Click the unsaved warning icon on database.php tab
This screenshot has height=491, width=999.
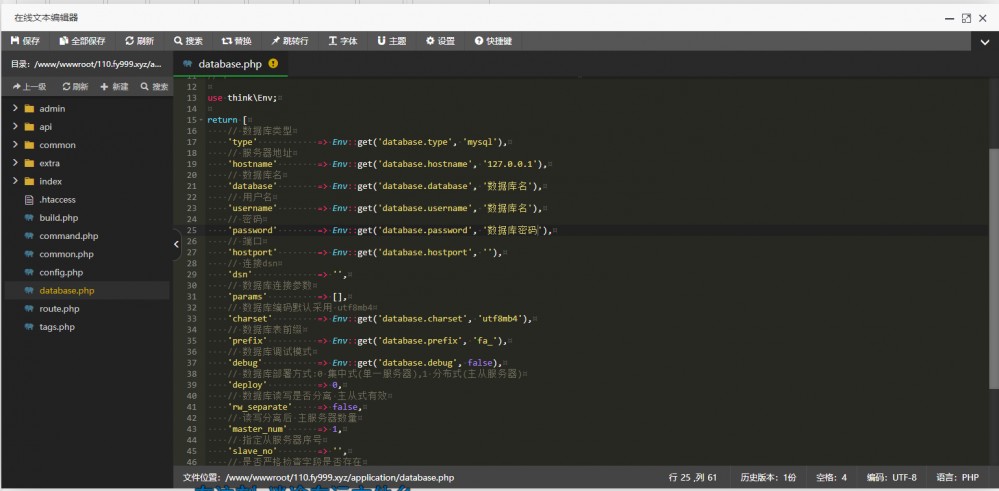(x=273, y=64)
